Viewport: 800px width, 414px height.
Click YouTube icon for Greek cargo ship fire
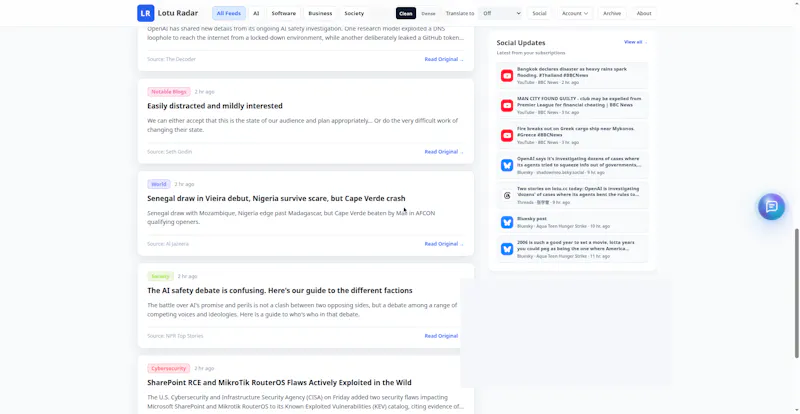pyautogui.click(x=507, y=135)
